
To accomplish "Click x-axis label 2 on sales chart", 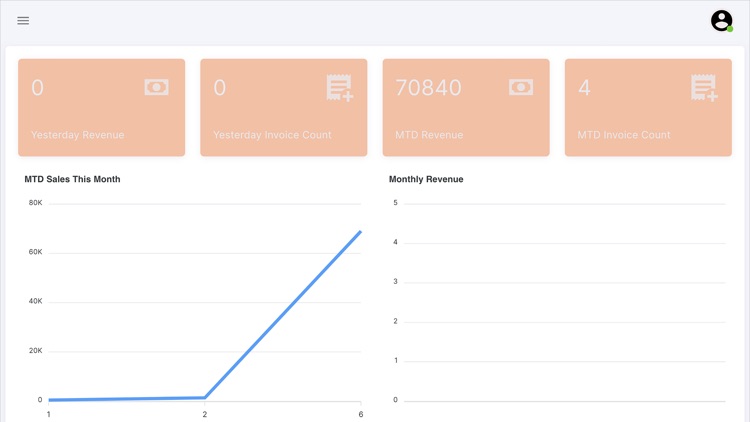I will click(x=205, y=414).
